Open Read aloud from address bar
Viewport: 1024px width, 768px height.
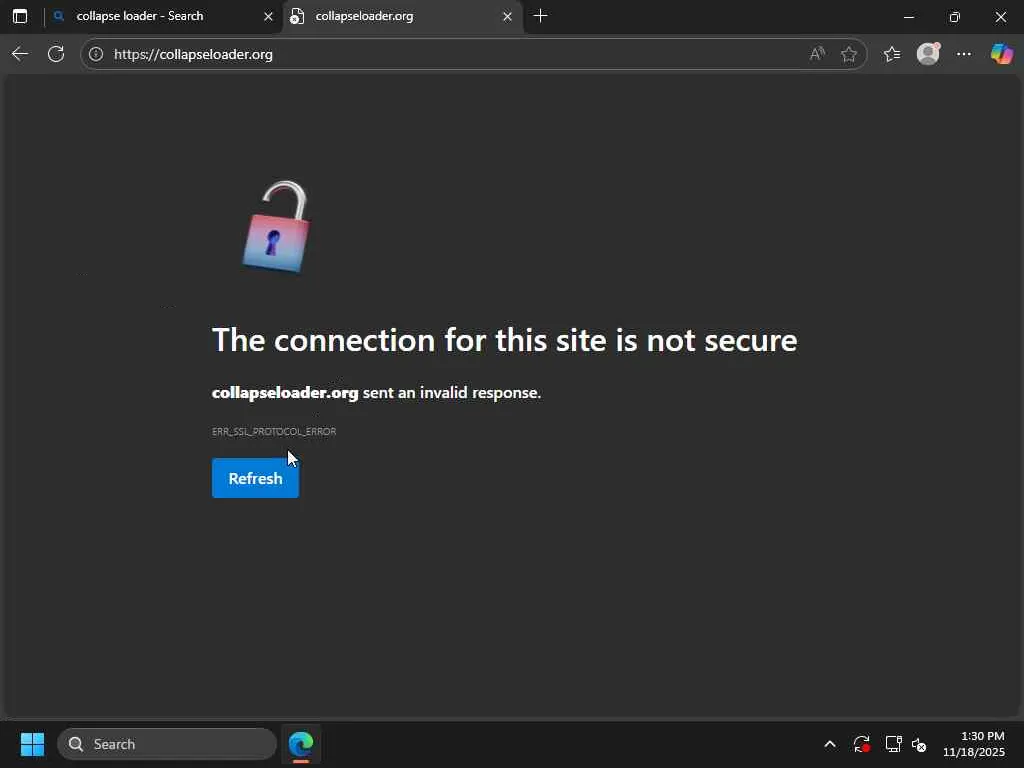[x=817, y=54]
